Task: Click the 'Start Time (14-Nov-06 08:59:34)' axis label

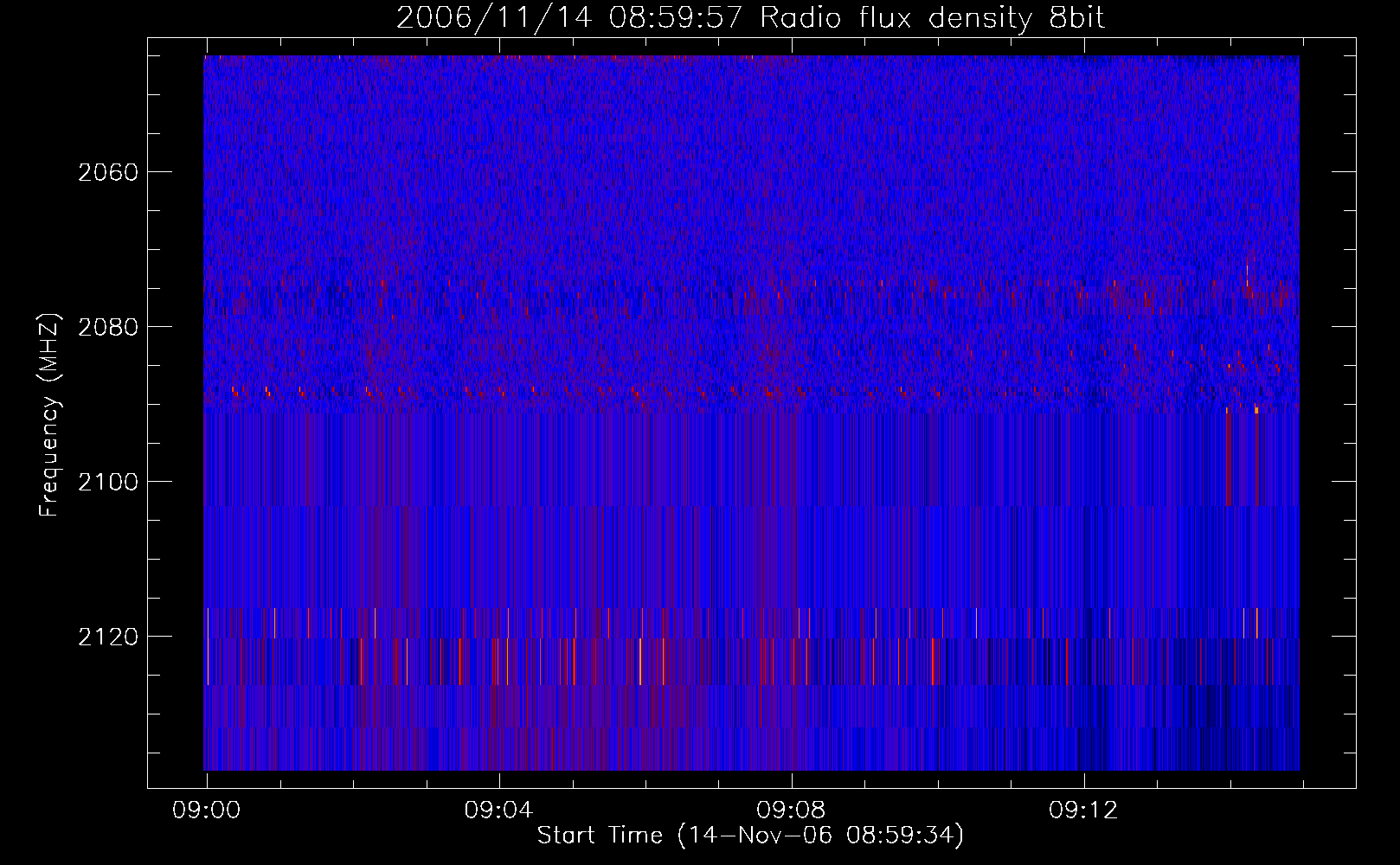Action: coord(750,836)
